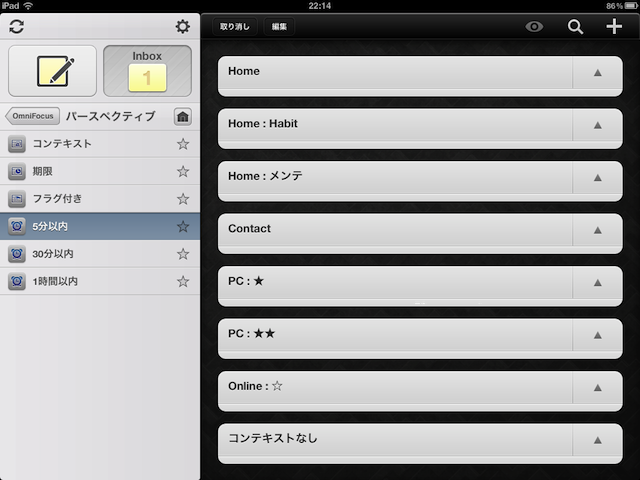Click the パースペクティブ heading text
Image resolution: width=640 pixels, height=480 pixels.
click(x=111, y=116)
